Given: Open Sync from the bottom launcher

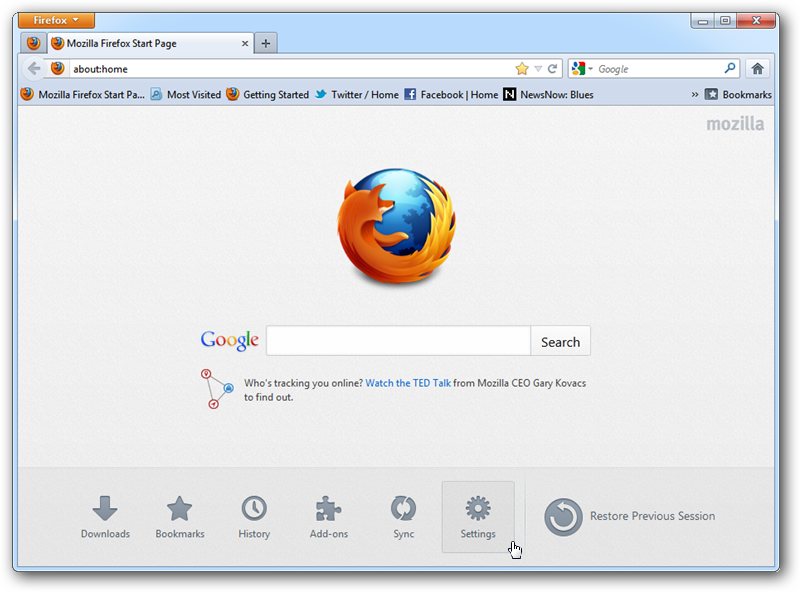Looking at the screenshot, I should click(404, 517).
